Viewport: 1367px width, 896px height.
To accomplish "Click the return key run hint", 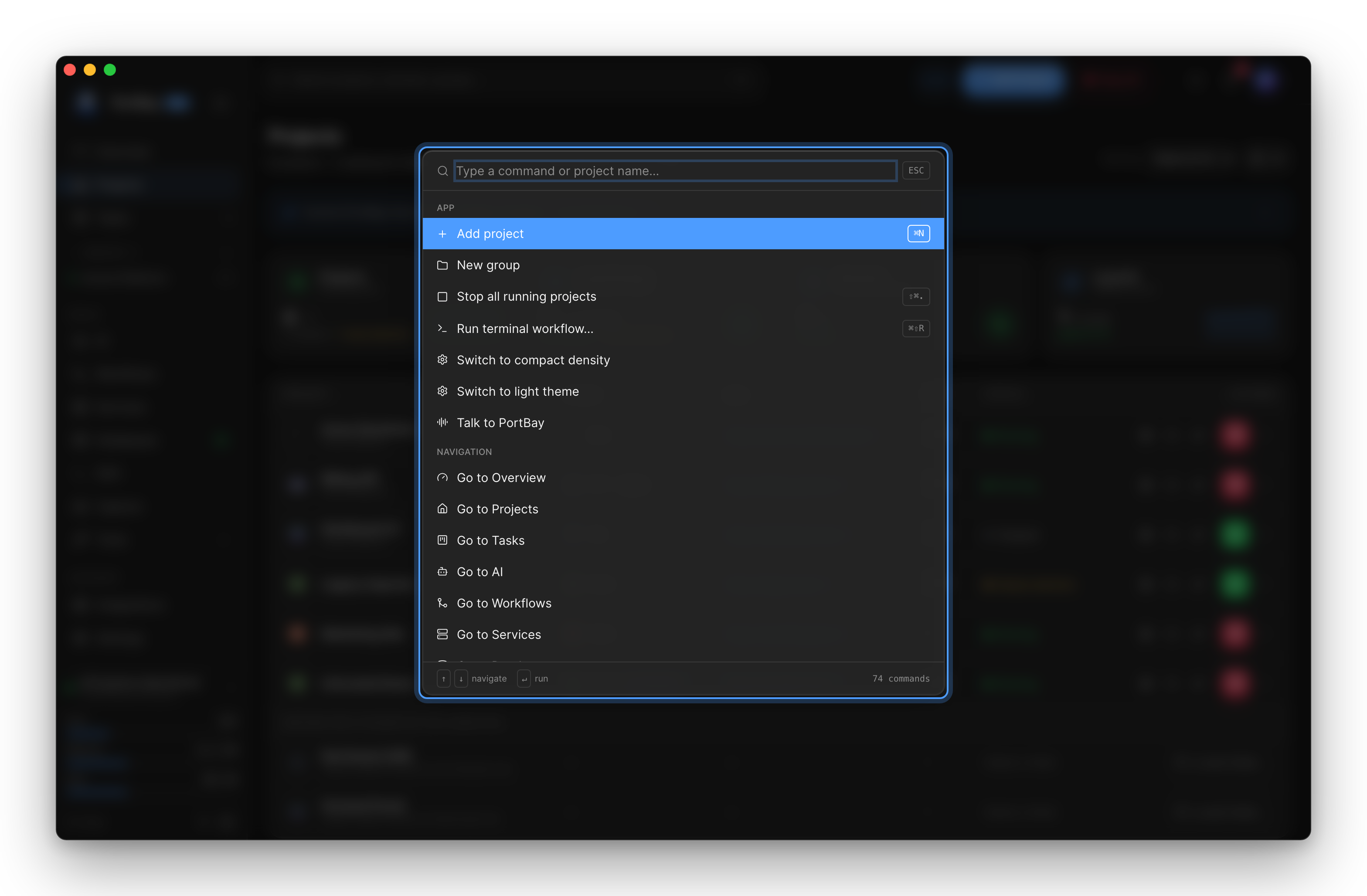I will (524, 679).
